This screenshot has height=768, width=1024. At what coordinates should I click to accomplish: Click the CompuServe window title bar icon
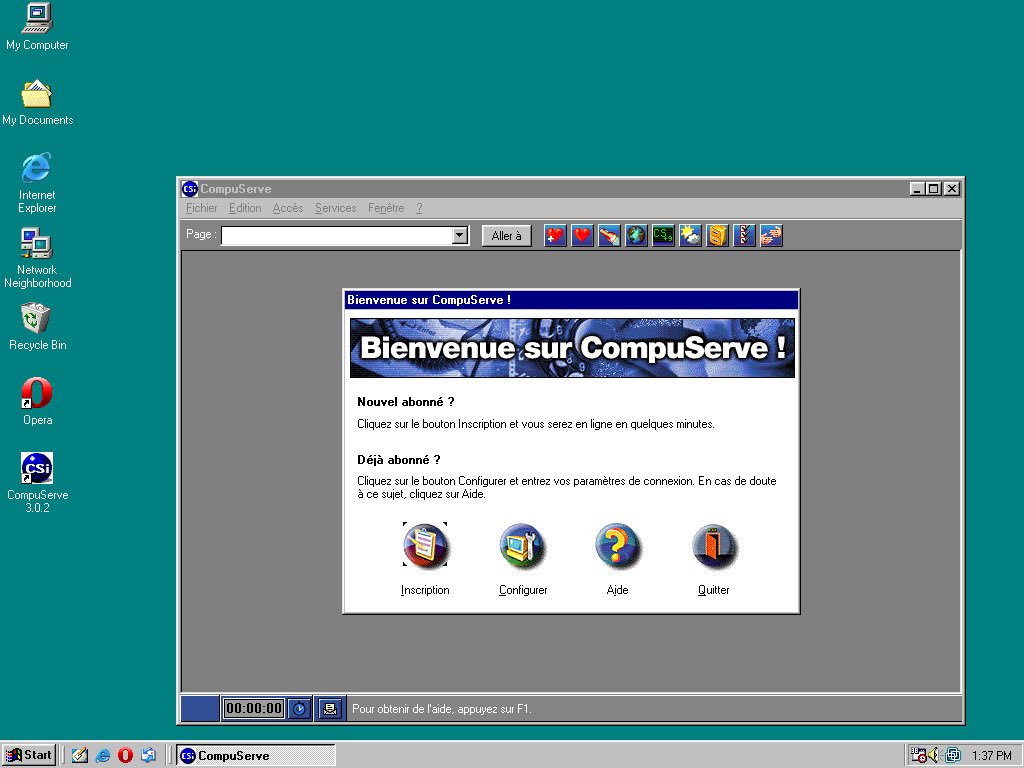click(189, 189)
